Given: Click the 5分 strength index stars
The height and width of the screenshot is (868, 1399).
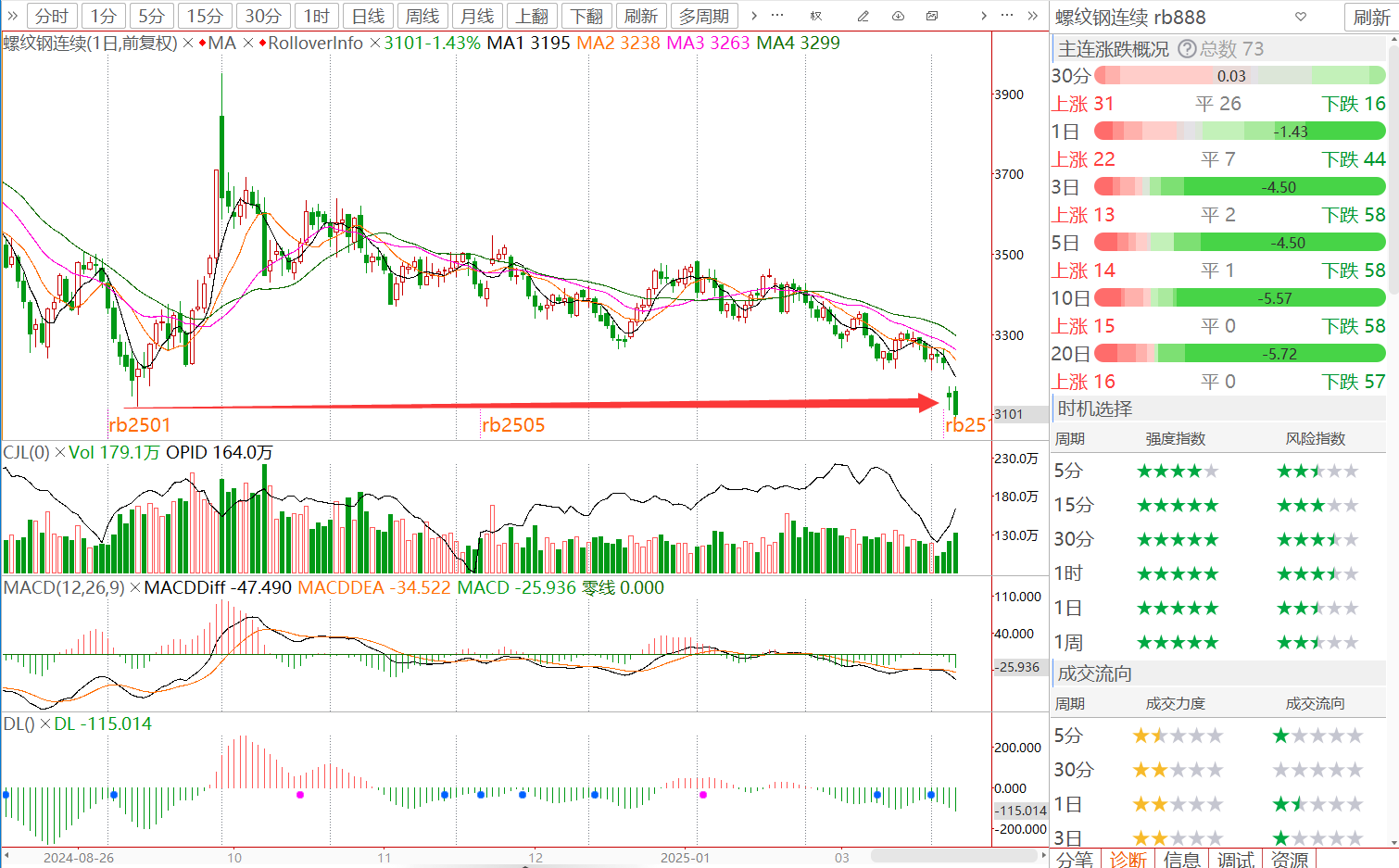Looking at the screenshot, I should pyautogui.click(x=1178, y=471).
